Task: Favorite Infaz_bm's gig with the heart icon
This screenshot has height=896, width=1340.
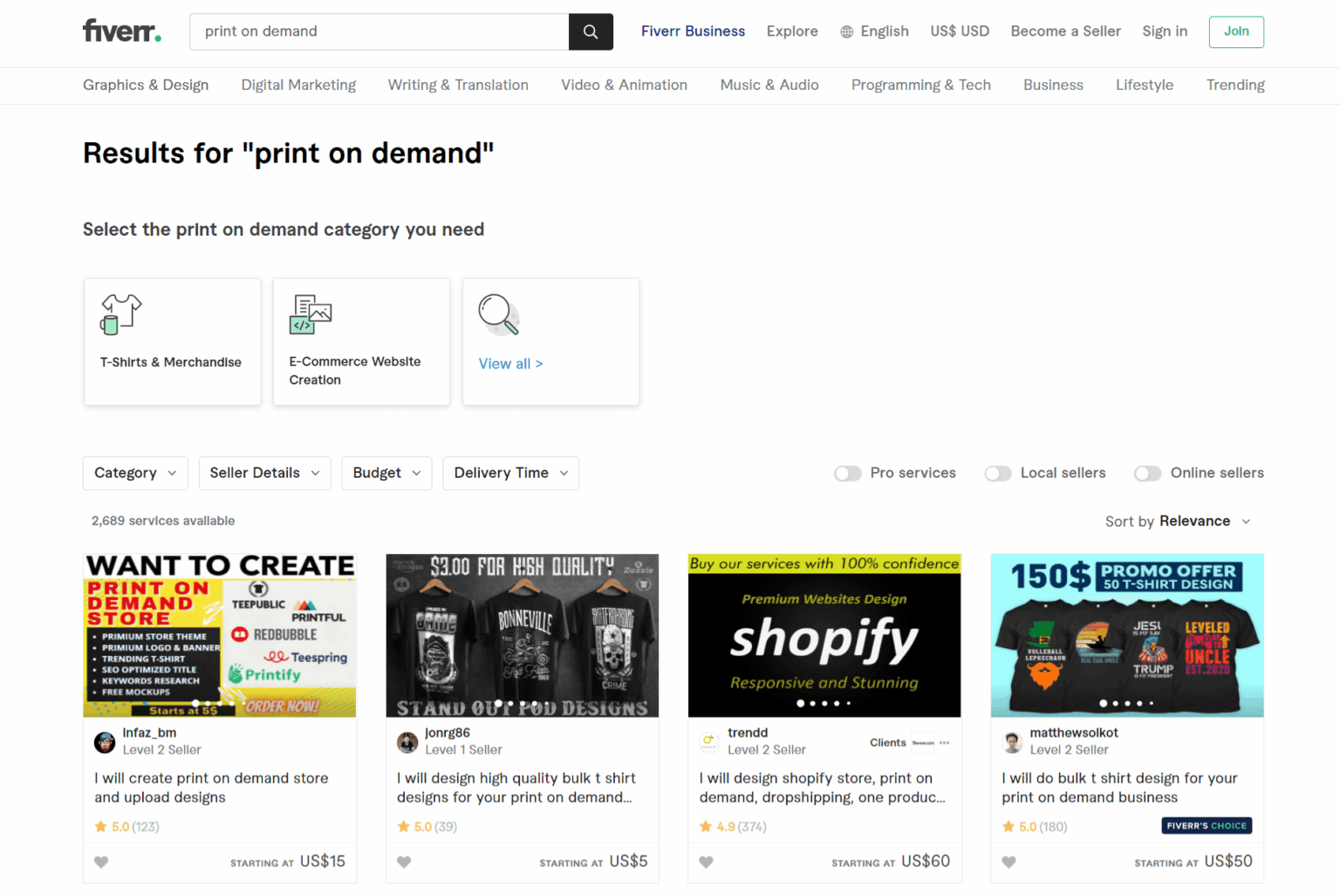Action: (101, 862)
